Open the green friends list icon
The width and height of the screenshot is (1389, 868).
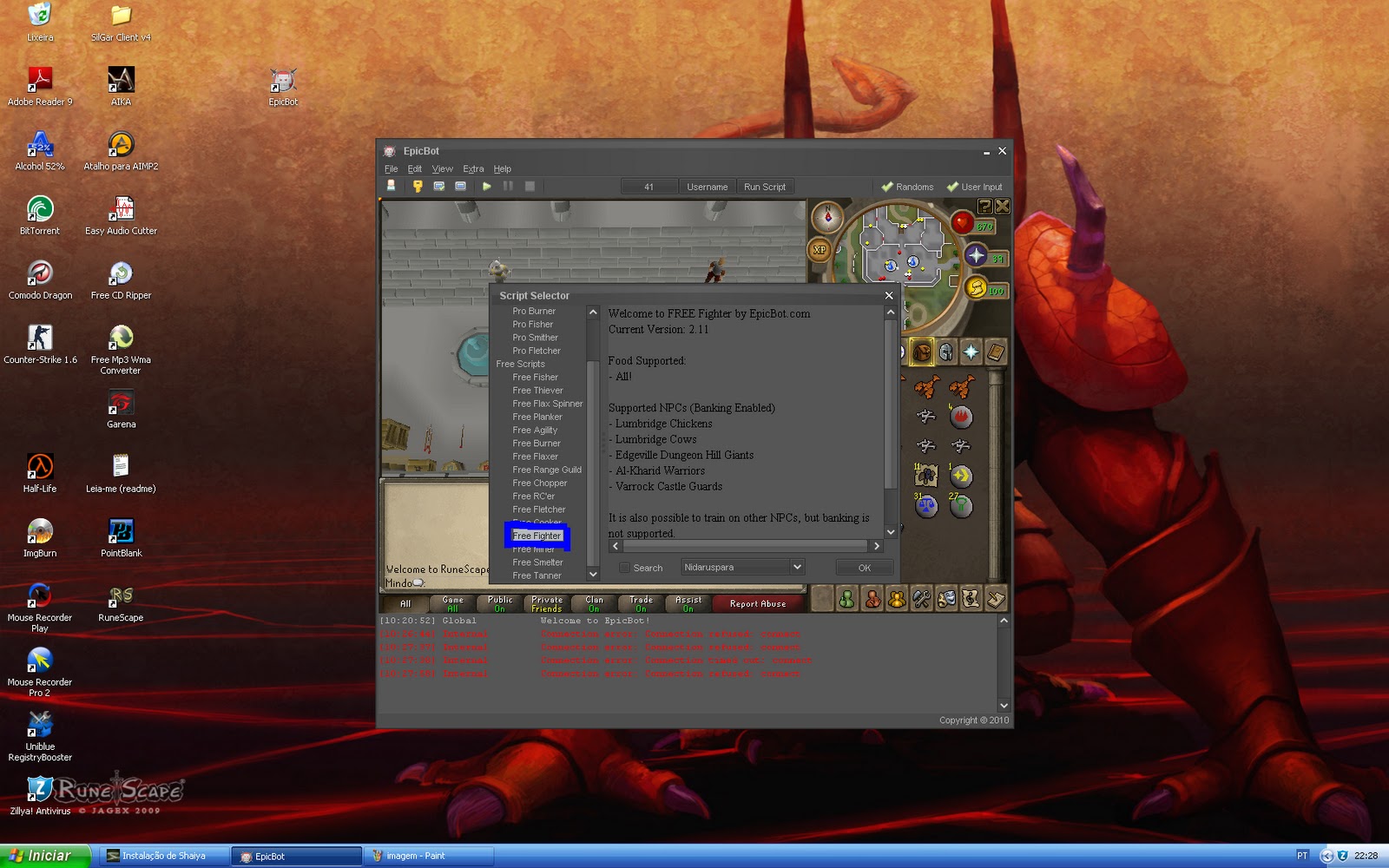tap(846, 599)
